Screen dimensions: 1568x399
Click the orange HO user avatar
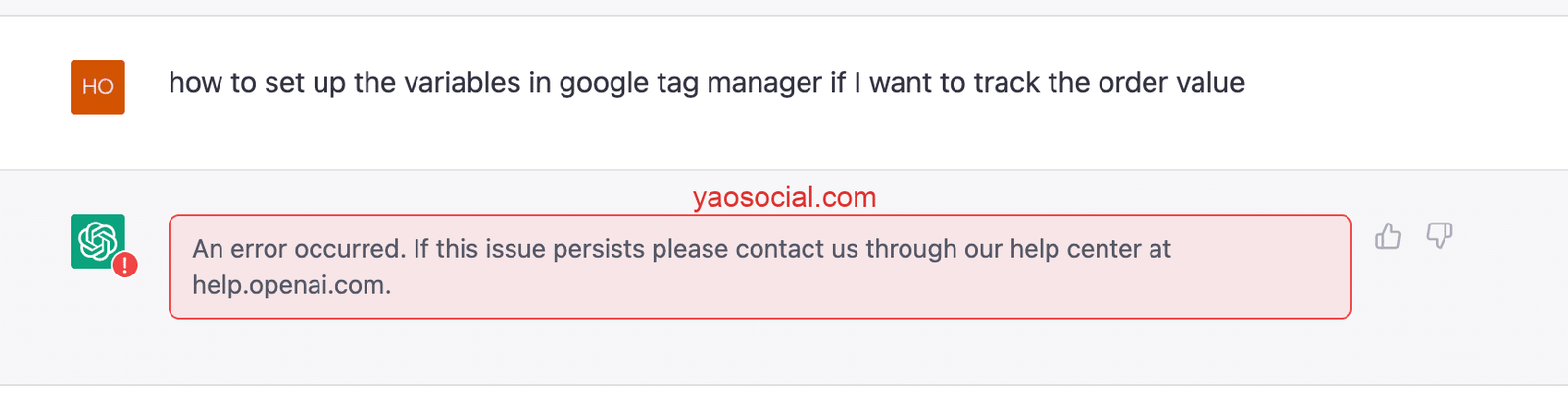98,86
